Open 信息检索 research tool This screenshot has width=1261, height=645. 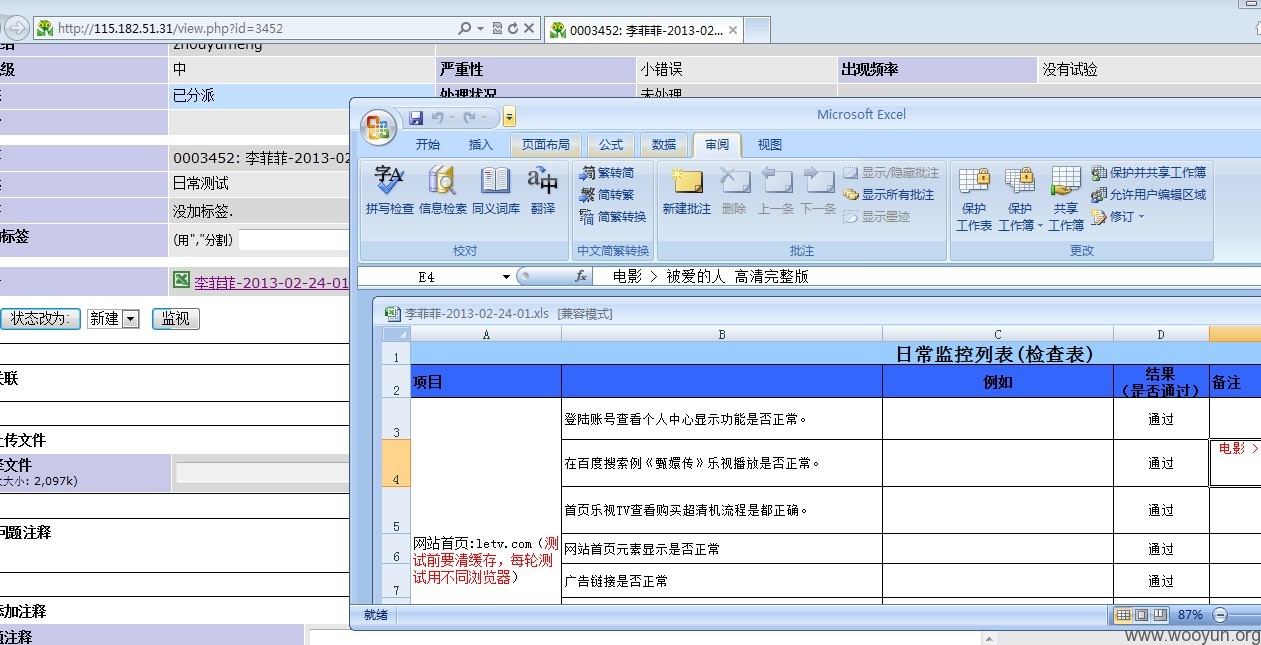[x=442, y=190]
